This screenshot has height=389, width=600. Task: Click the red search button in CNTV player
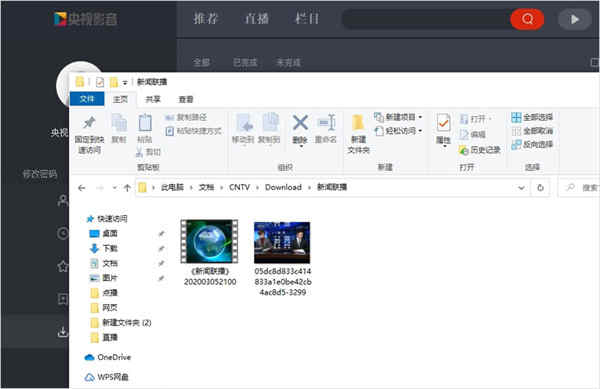(527, 19)
